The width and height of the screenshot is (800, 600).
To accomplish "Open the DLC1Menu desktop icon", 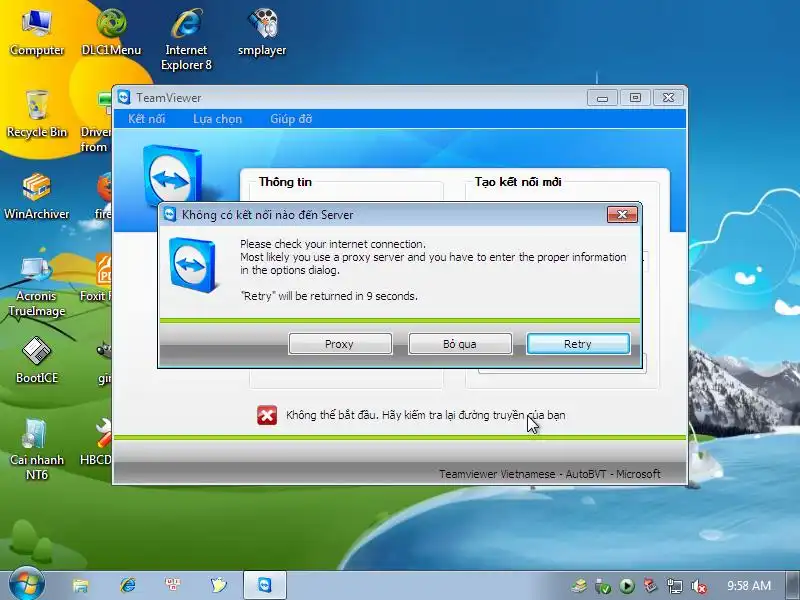I will pyautogui.click(x=111, y=33).
